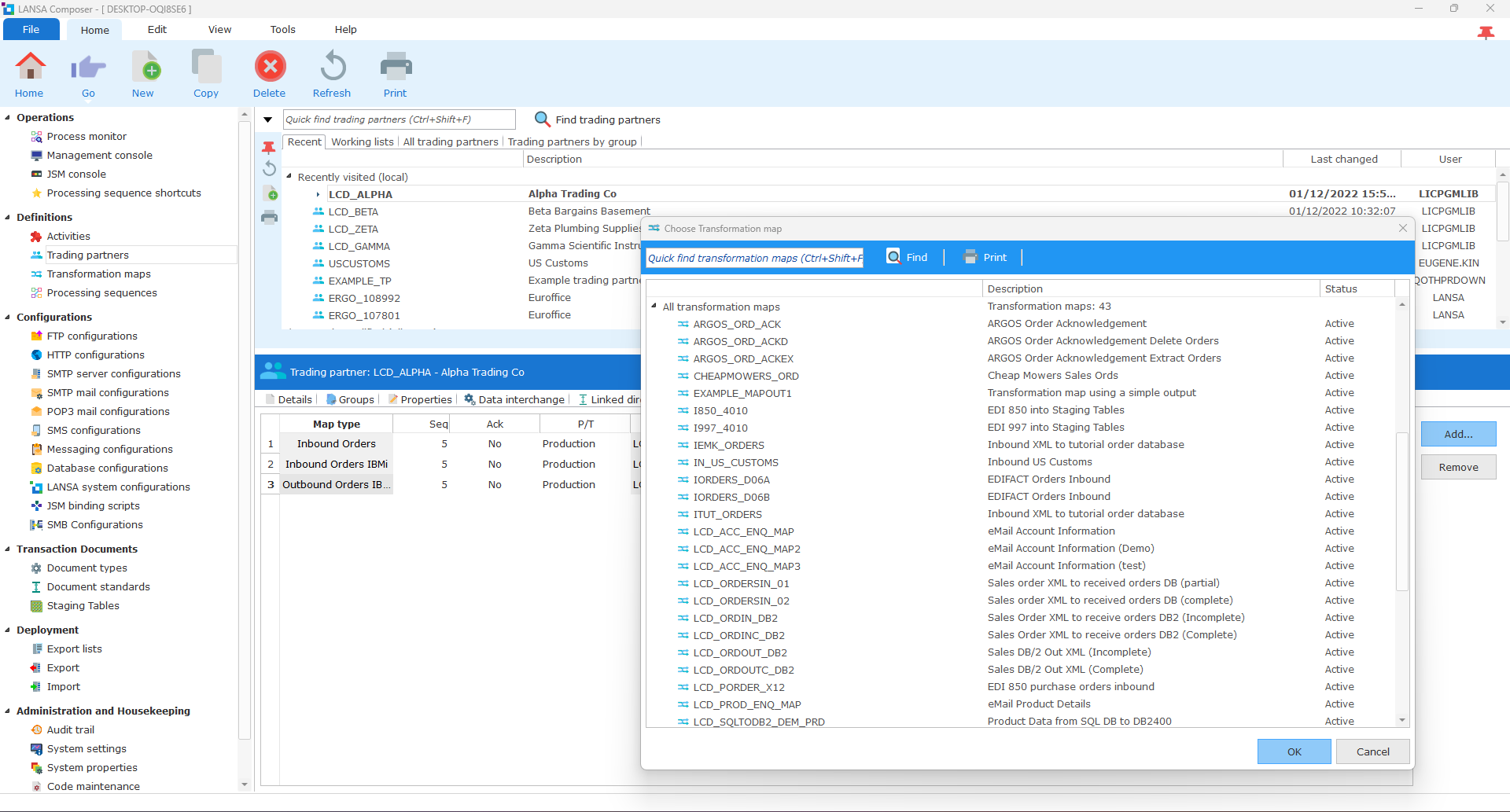The height and width of the screenshot is (812, 1510).
Task: Open the Data interchange tab
Action: [514, 399]
